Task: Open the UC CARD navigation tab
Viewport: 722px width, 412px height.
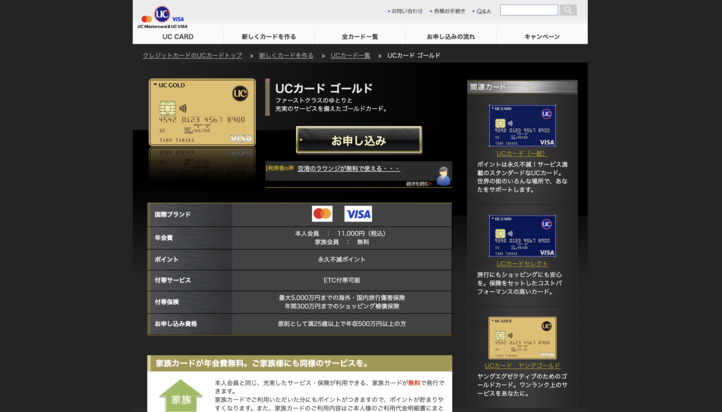Action: 178,37
